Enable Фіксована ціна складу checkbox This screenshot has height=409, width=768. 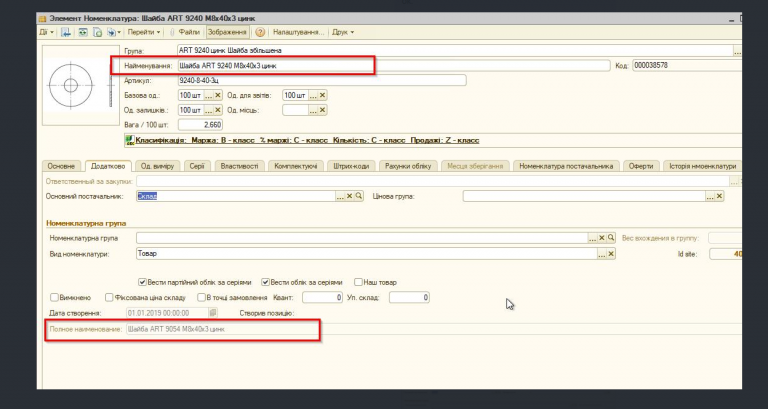point(109,297)
